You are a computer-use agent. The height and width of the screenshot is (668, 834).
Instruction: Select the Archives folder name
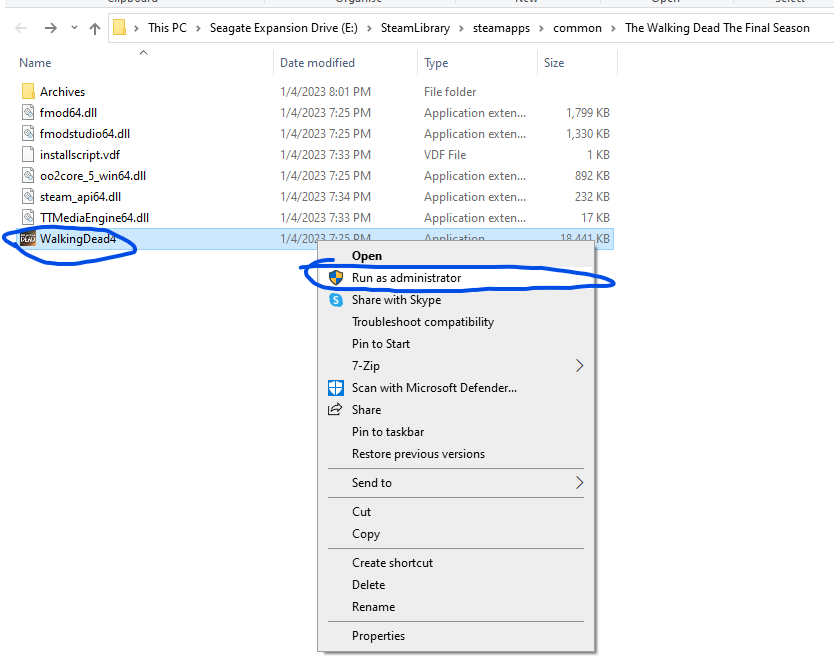(x=62, y=91)
